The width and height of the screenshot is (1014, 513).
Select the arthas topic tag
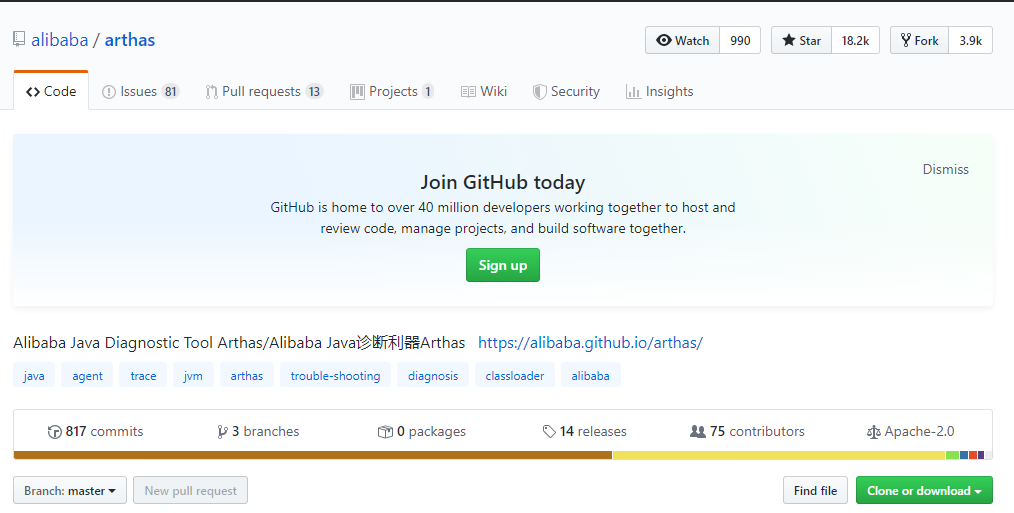point(246,375)
